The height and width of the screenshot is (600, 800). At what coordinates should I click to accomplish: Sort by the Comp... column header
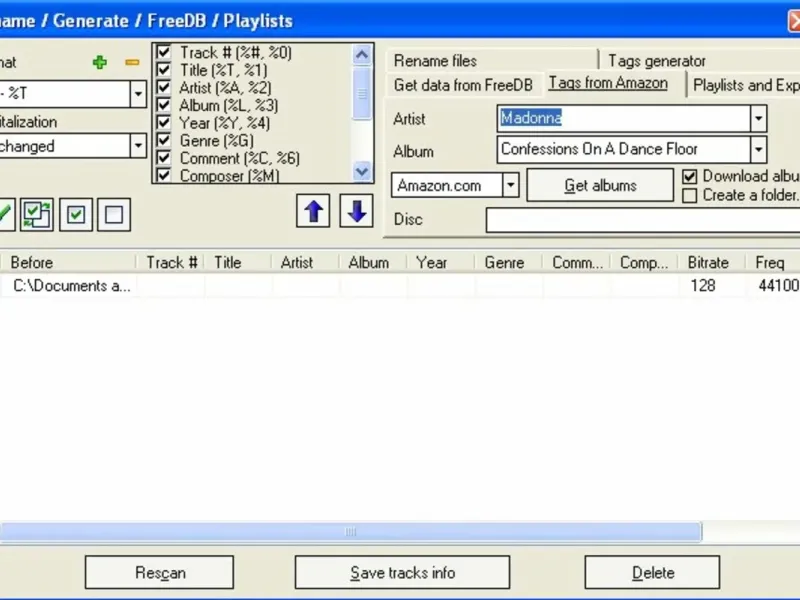[x=644, y=263]
